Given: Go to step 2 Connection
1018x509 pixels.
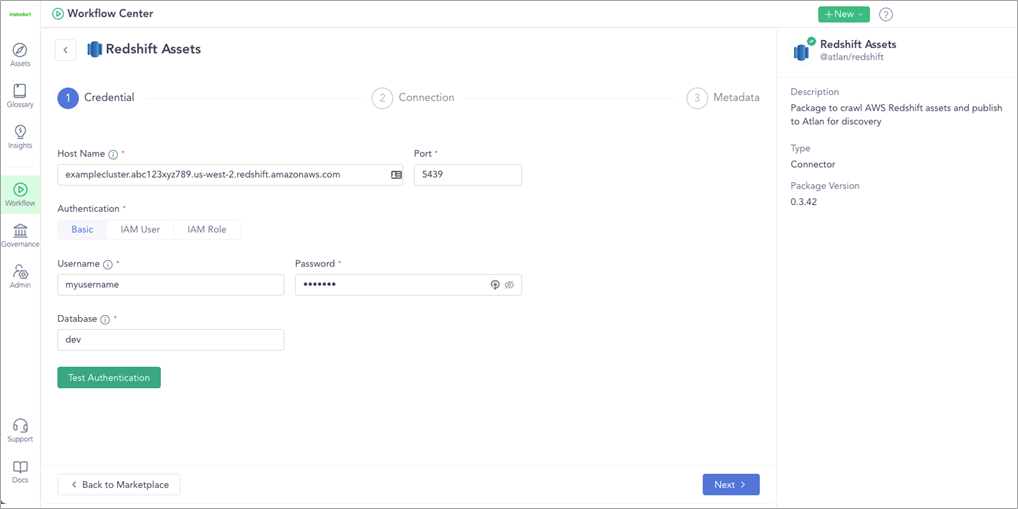Looking at the screenshot, I should click(413, 98).
